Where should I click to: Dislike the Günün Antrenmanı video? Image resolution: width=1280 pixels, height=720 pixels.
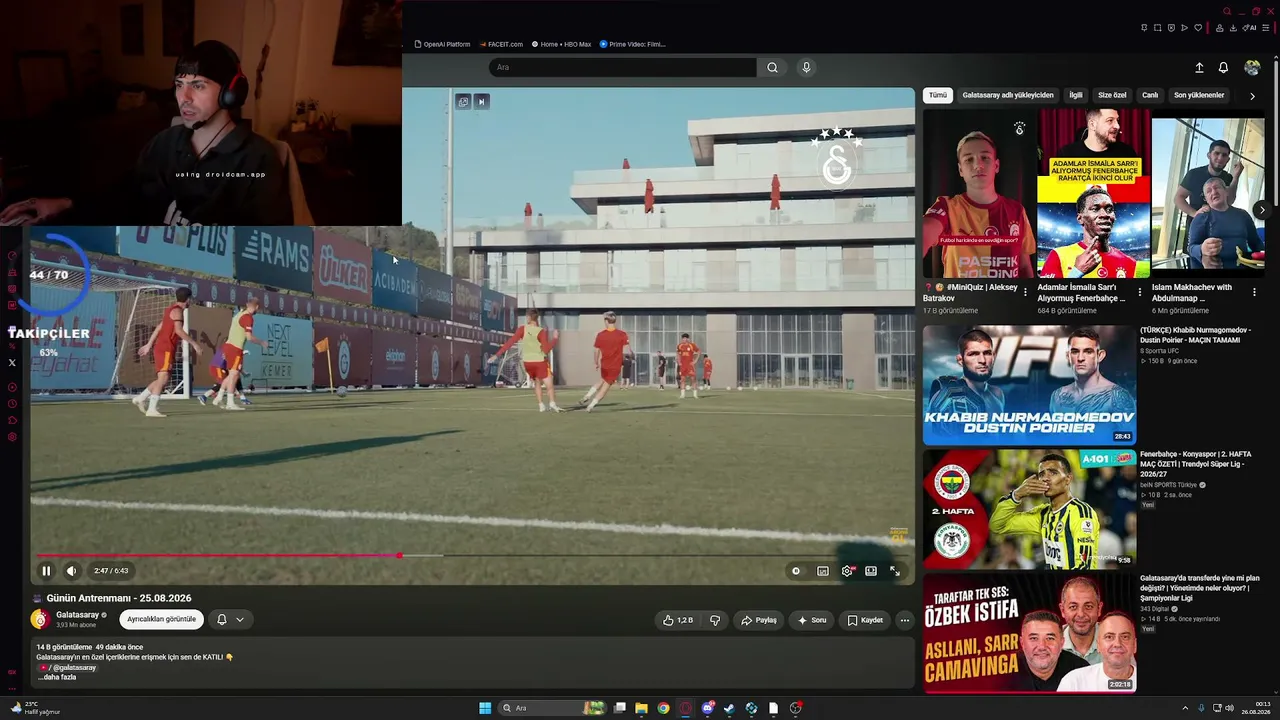715,620
